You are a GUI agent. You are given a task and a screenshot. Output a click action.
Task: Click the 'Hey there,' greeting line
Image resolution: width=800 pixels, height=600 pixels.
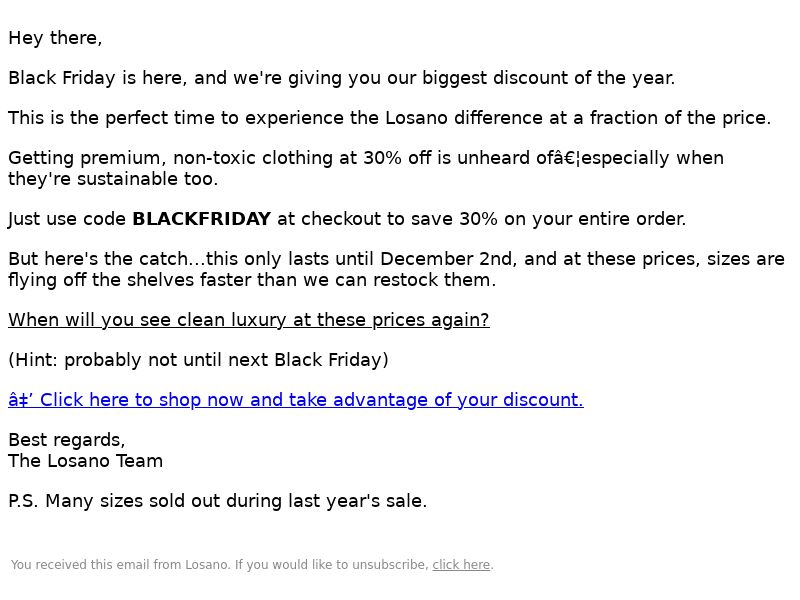point(55,38)
